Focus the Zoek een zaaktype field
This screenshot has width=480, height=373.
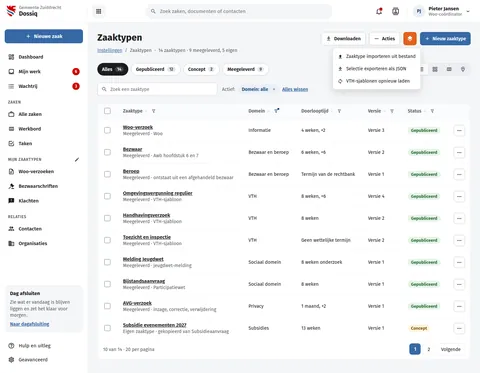157,89
